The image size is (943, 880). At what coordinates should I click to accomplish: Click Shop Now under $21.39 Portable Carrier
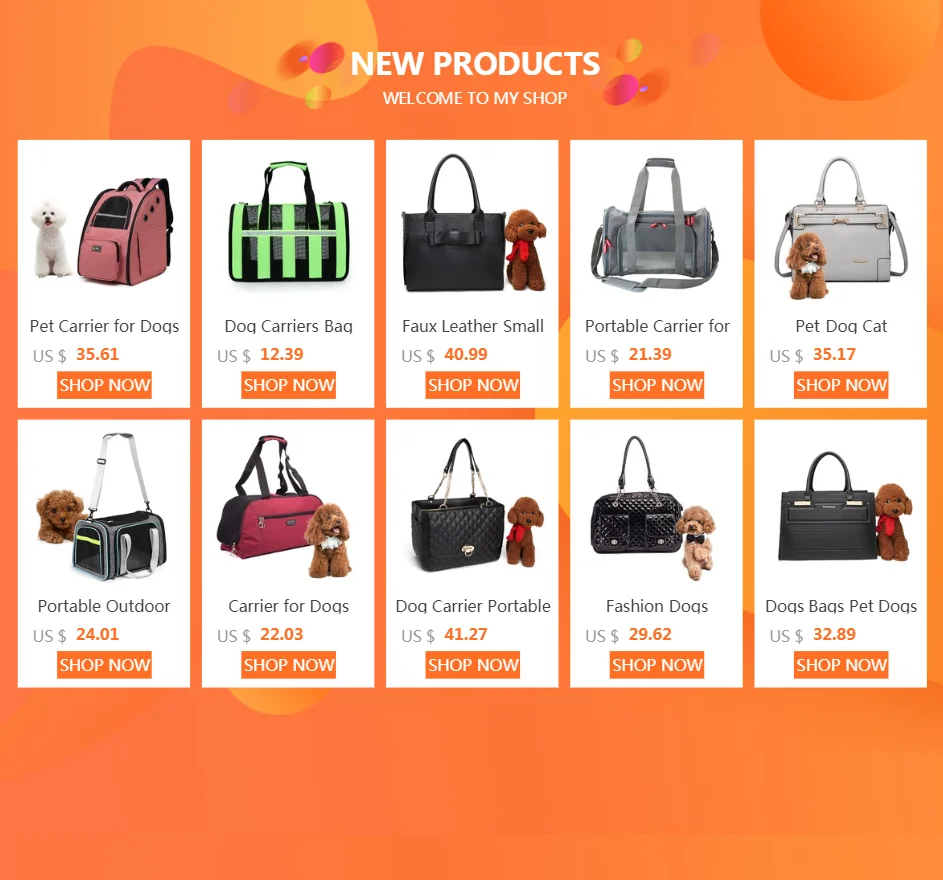click(657, 385)
